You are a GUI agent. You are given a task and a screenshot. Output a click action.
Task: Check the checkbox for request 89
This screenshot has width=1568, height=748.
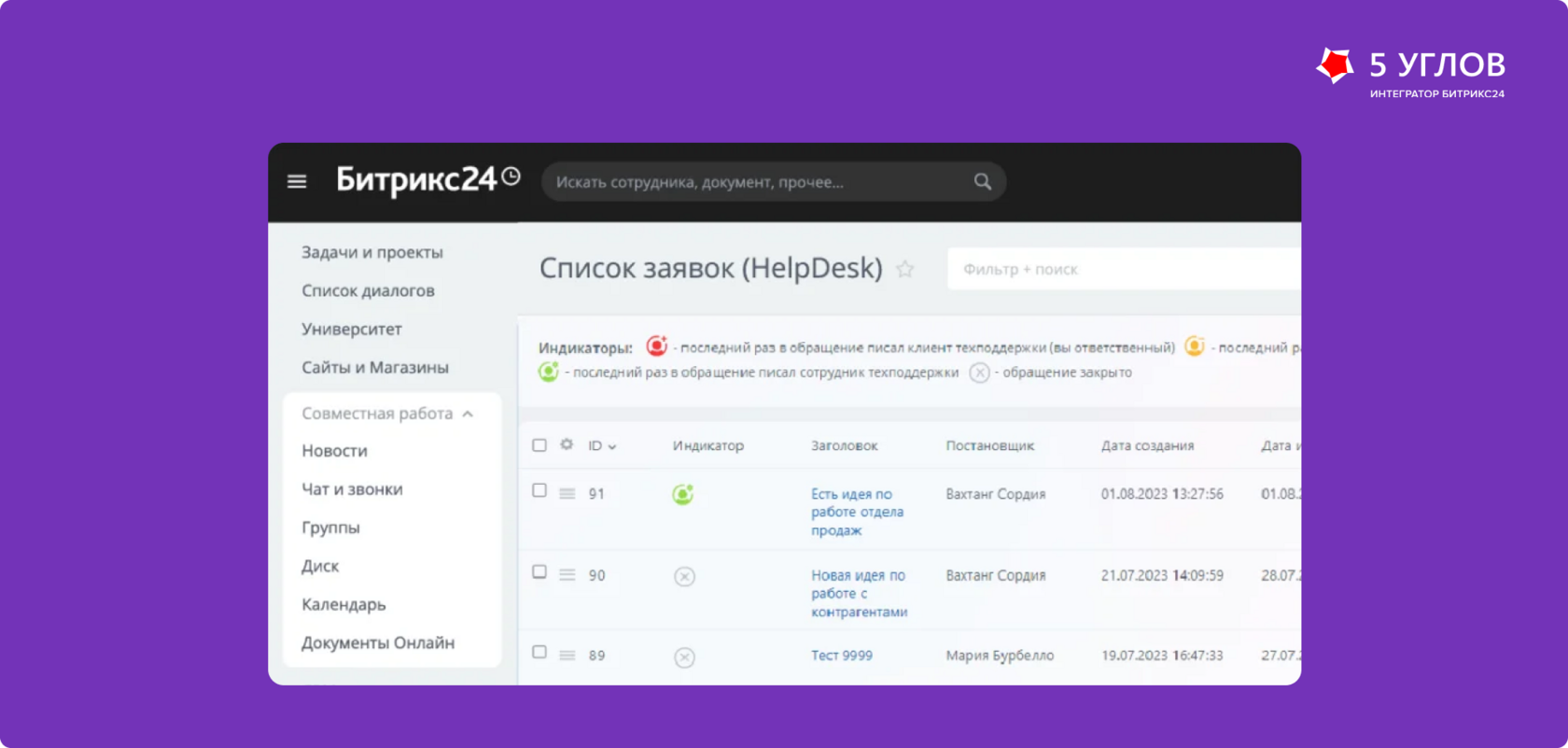coord(539,652)
